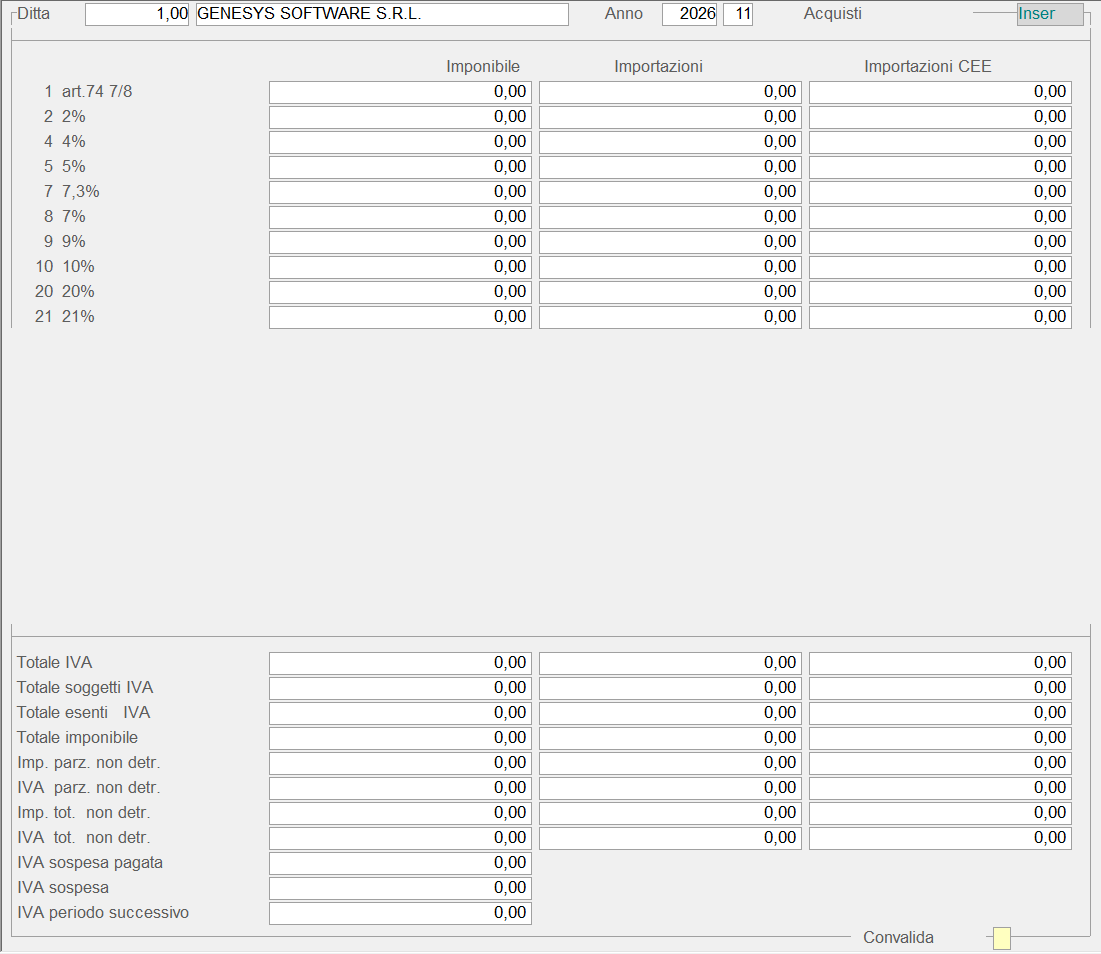
Task: Select Importazioni field for 7,3% row
Action: (670, 192)
